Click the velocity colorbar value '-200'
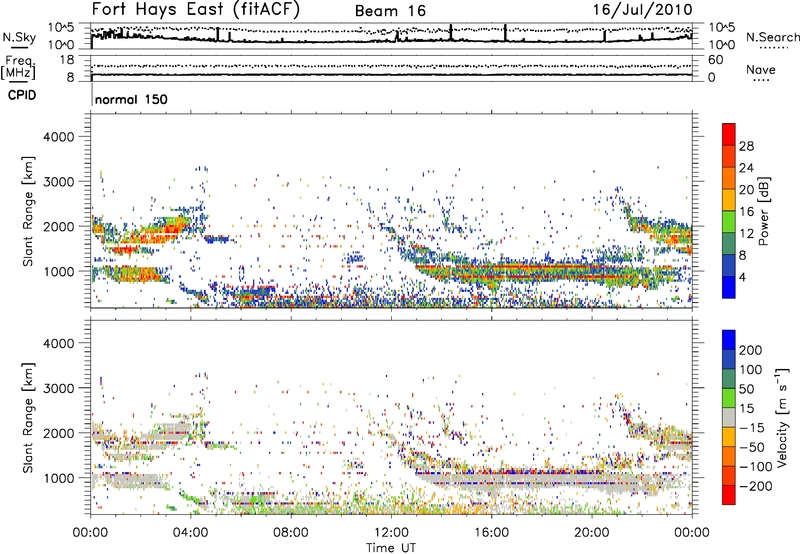 (x=756, y=486)
